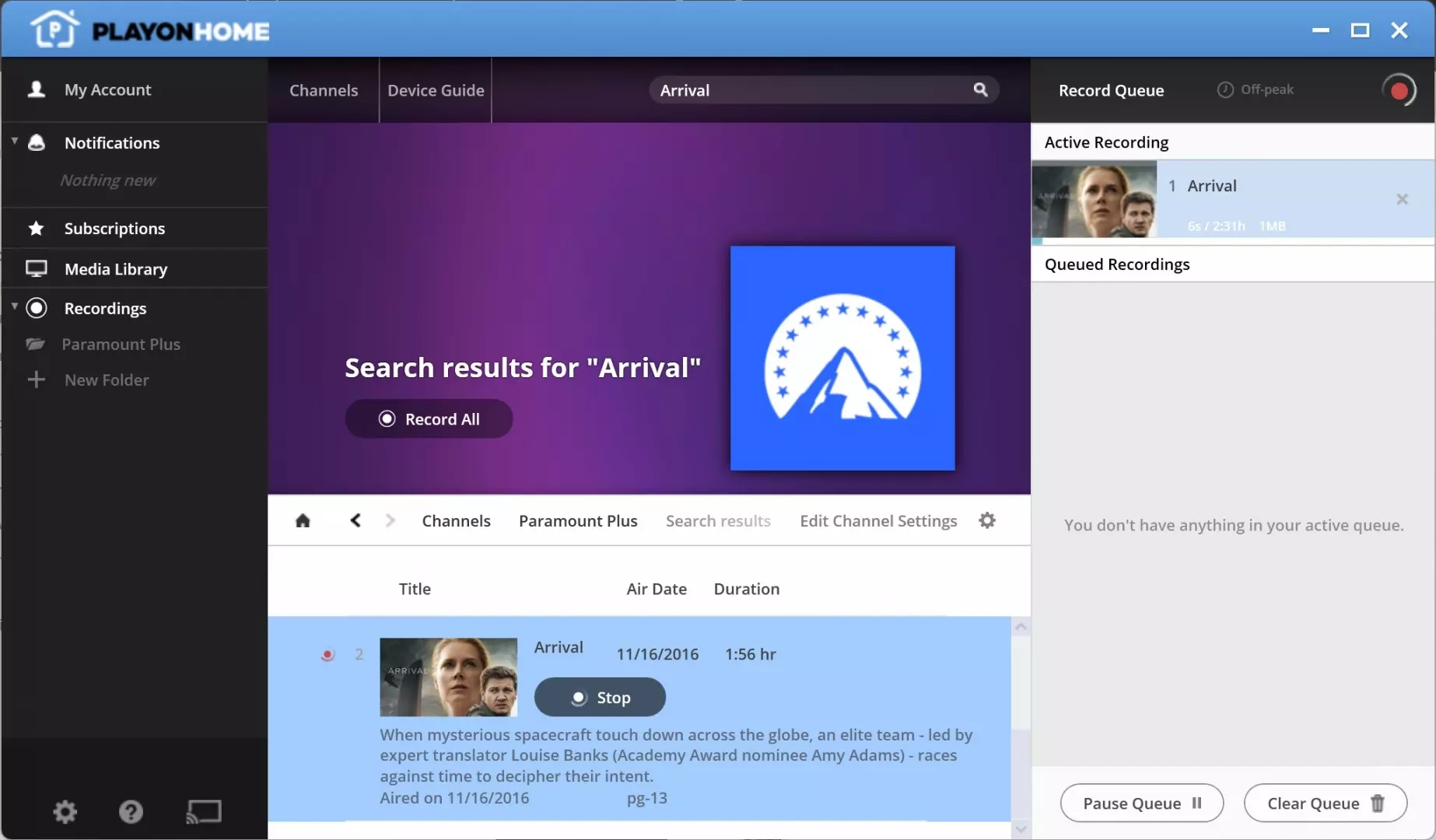This screenshot has width=1436, height=840.
Task: Sort results by Duration column
Action: pyautogui.click(x=746, y=589)
